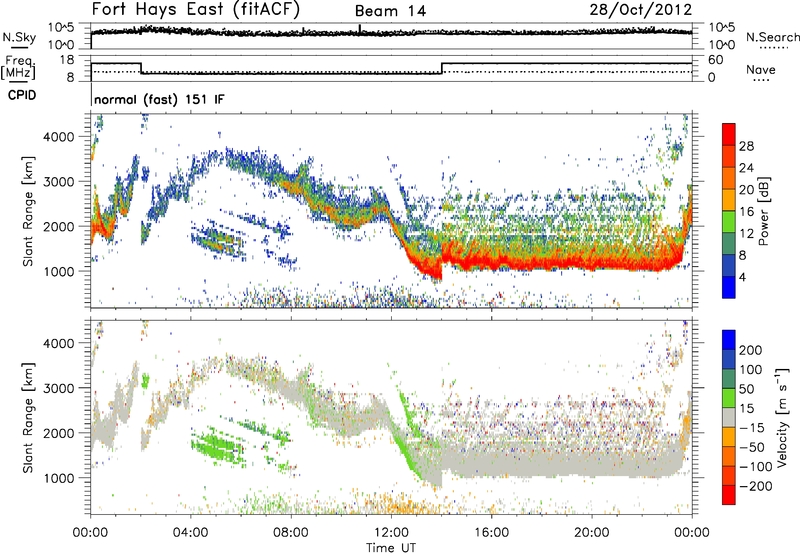This screenshot has width=800, height=554.
Task: Click the '16:00' time axis label
Action: [491, 533]
